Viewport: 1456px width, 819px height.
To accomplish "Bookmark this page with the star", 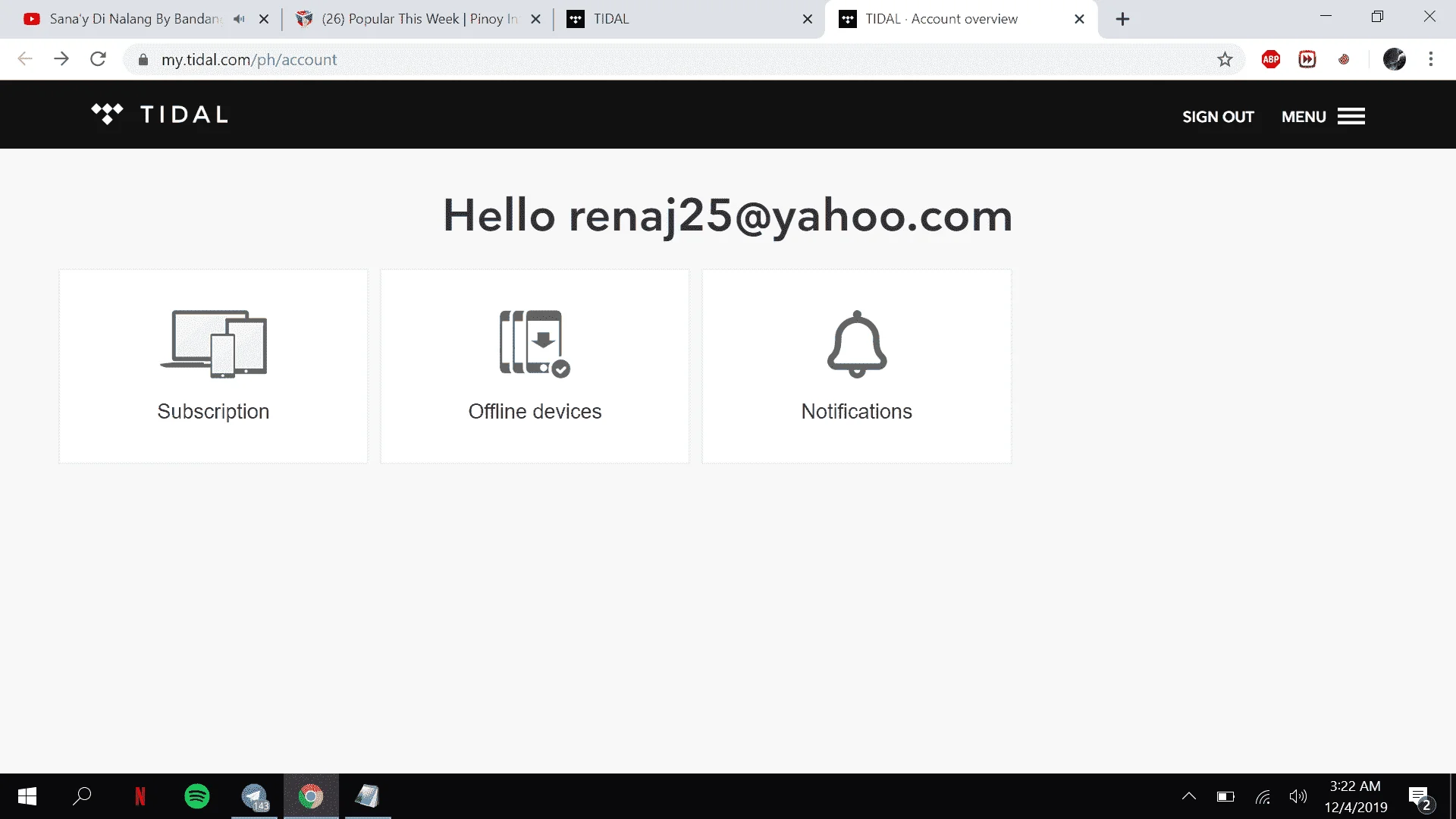I will click(1225, 59).
